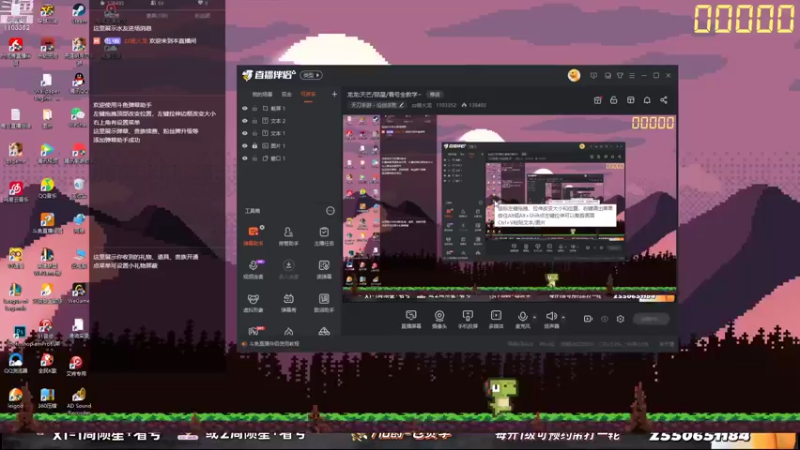Add a 多媒体 media source
800x450 pixels.
[x=496, y=319]
